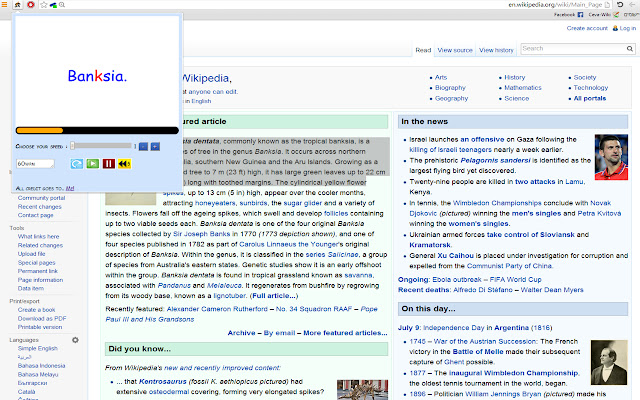The width and height of the screenshot is (640, 400).
Task: Open the Community portal sidebar link
Action: click(x=41, y=198)
